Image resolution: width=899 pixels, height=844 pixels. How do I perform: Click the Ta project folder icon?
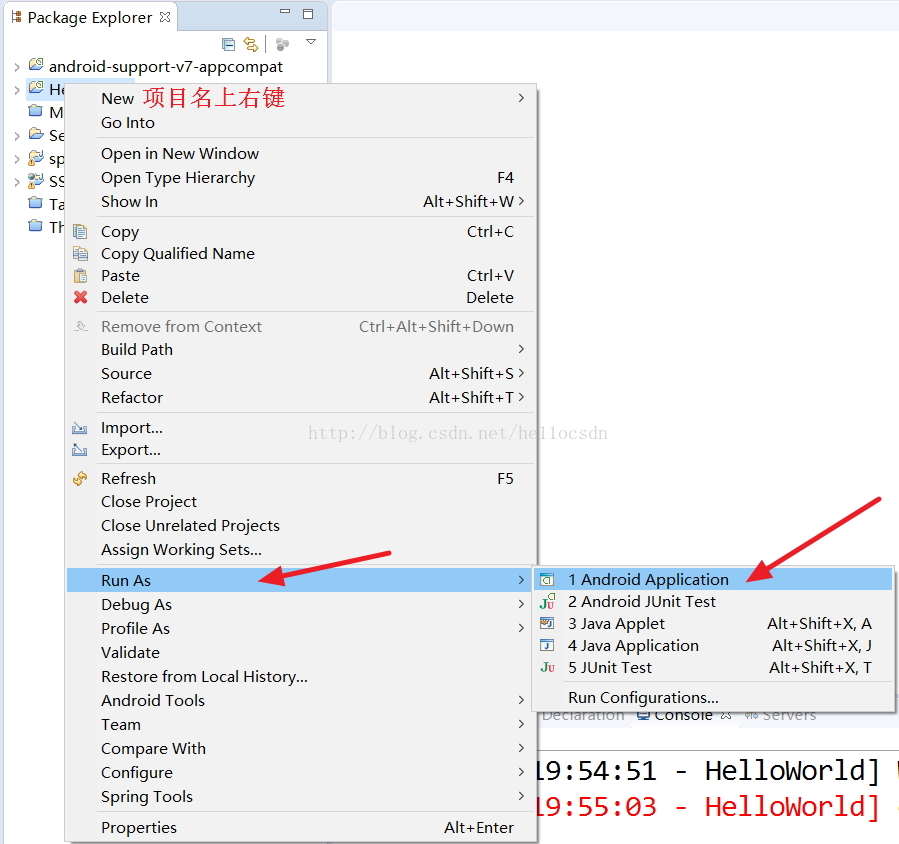[36, 203]
